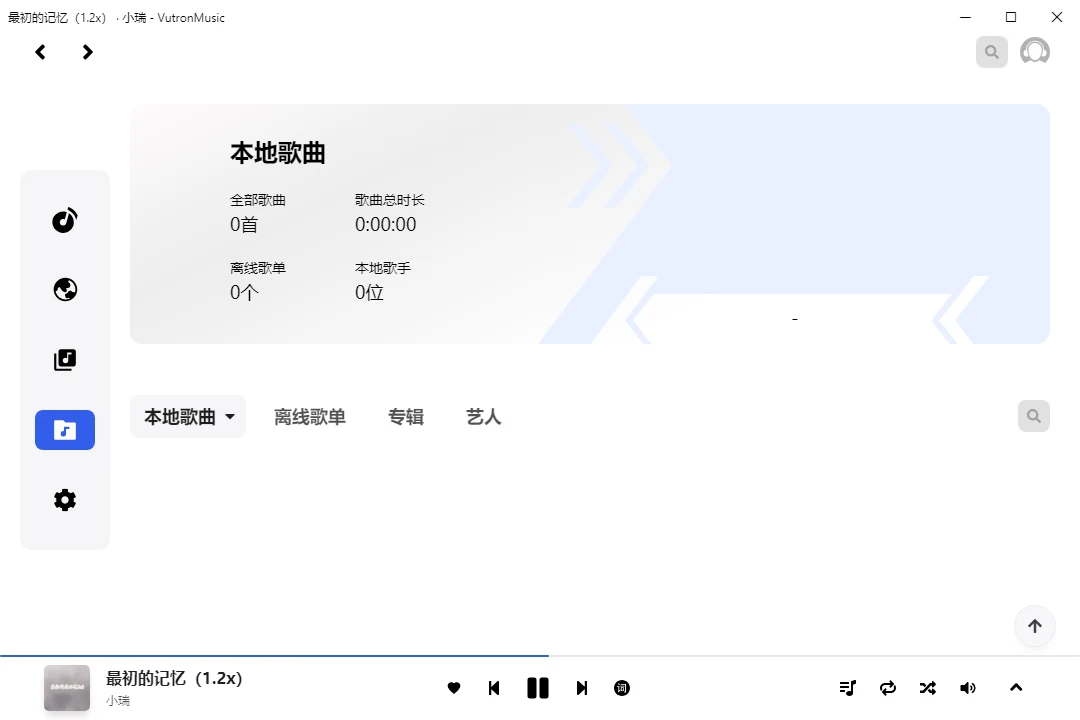Toggle the heart to like song

454,688
